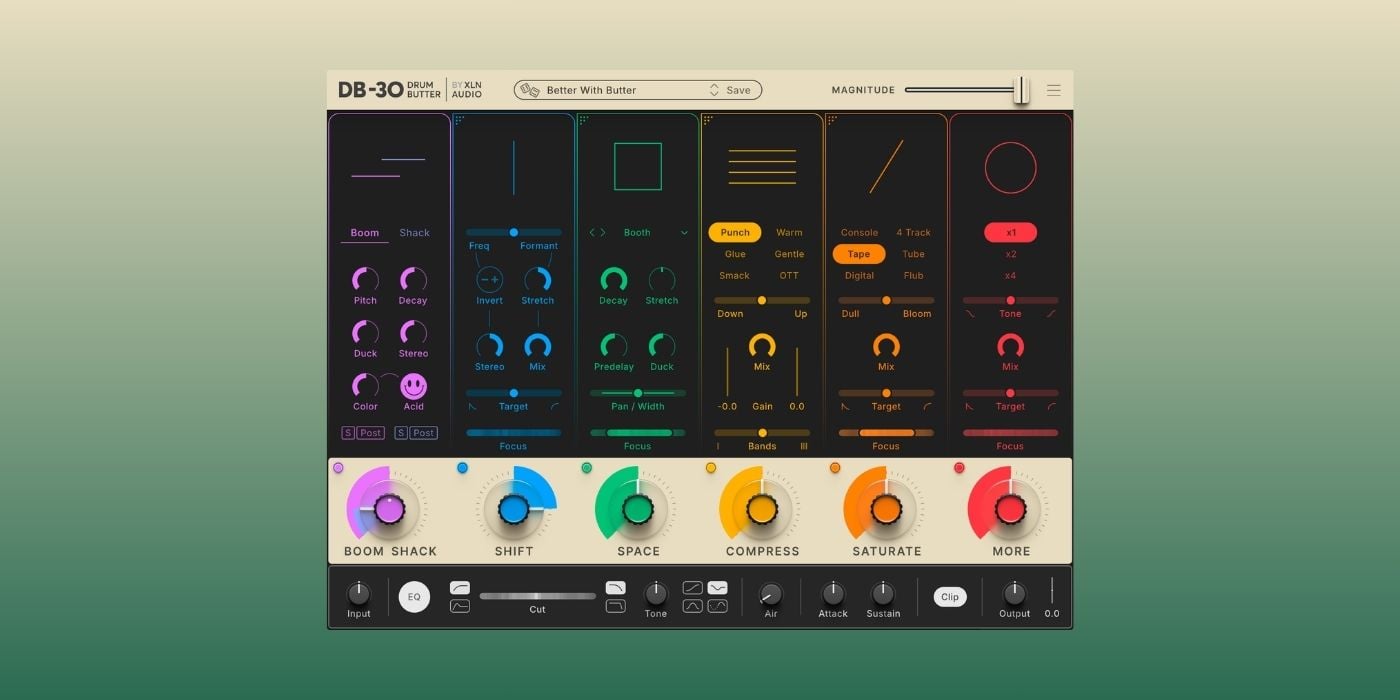Click the Acid smiley knob in Boom panel
This screenshot has width=1400, height=700.
click(413, 387)
